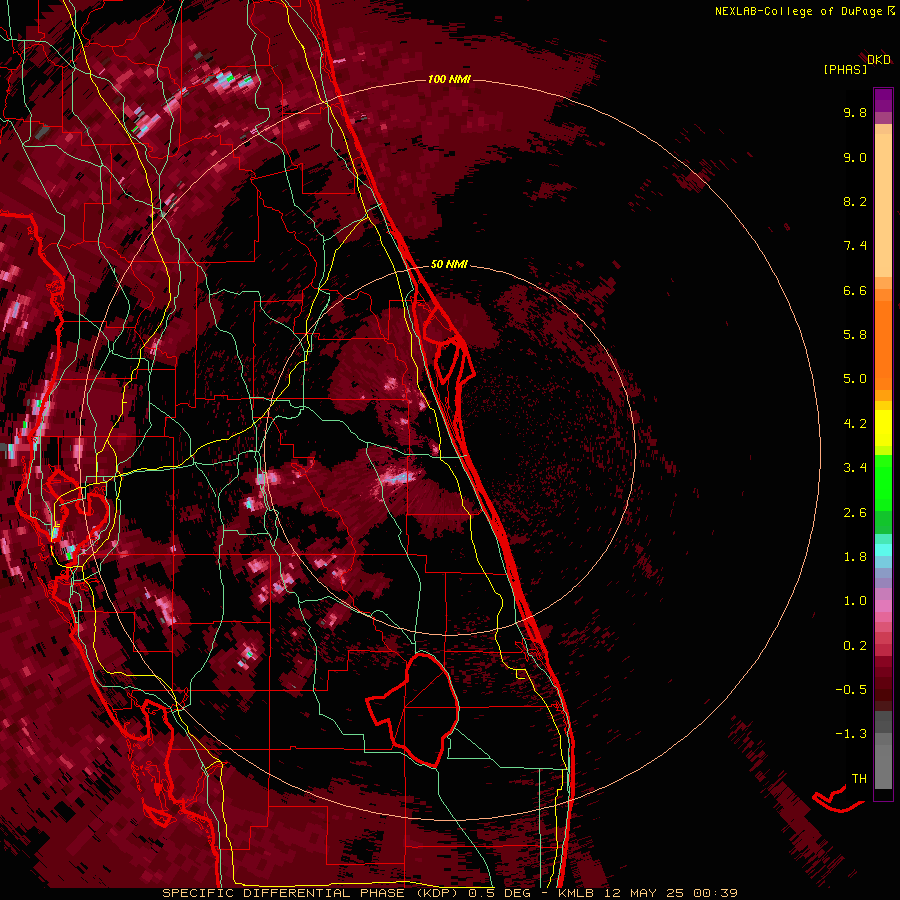This screenshot has height=900, width=900.
Task: Click the 50 NMI range ring label
Action: point(449,264)
